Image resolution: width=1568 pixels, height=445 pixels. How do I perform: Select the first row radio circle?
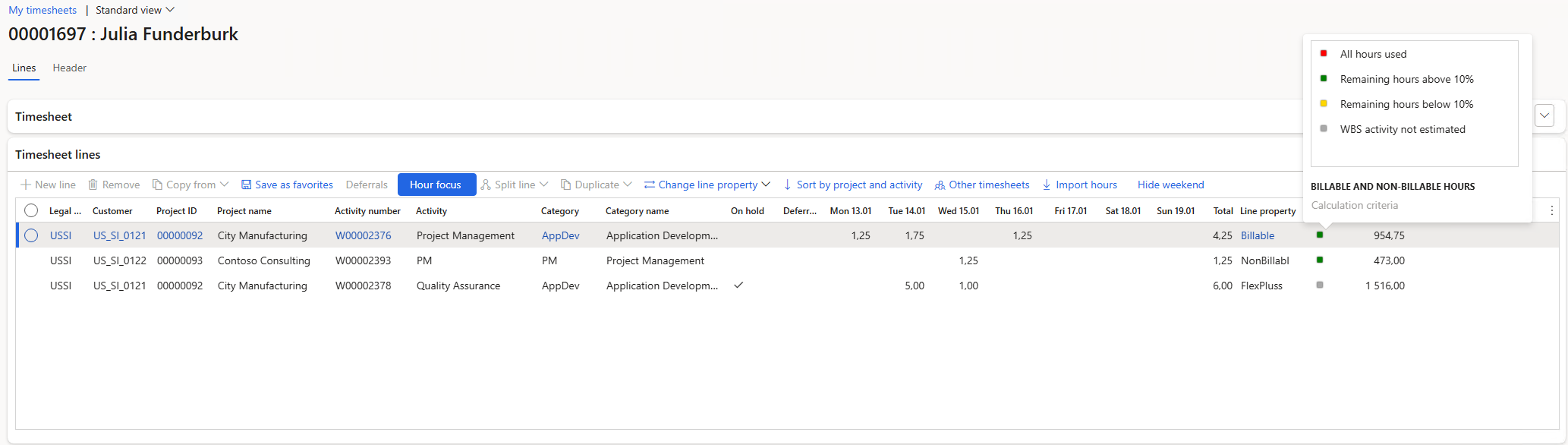(x=31, y=235)
